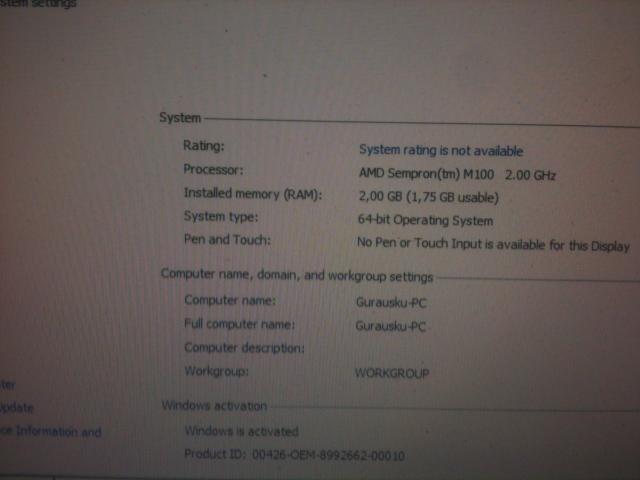Click the 64-bit Operating System text
Viewport: 640px width, 480px height.
[x=425, y=220]
